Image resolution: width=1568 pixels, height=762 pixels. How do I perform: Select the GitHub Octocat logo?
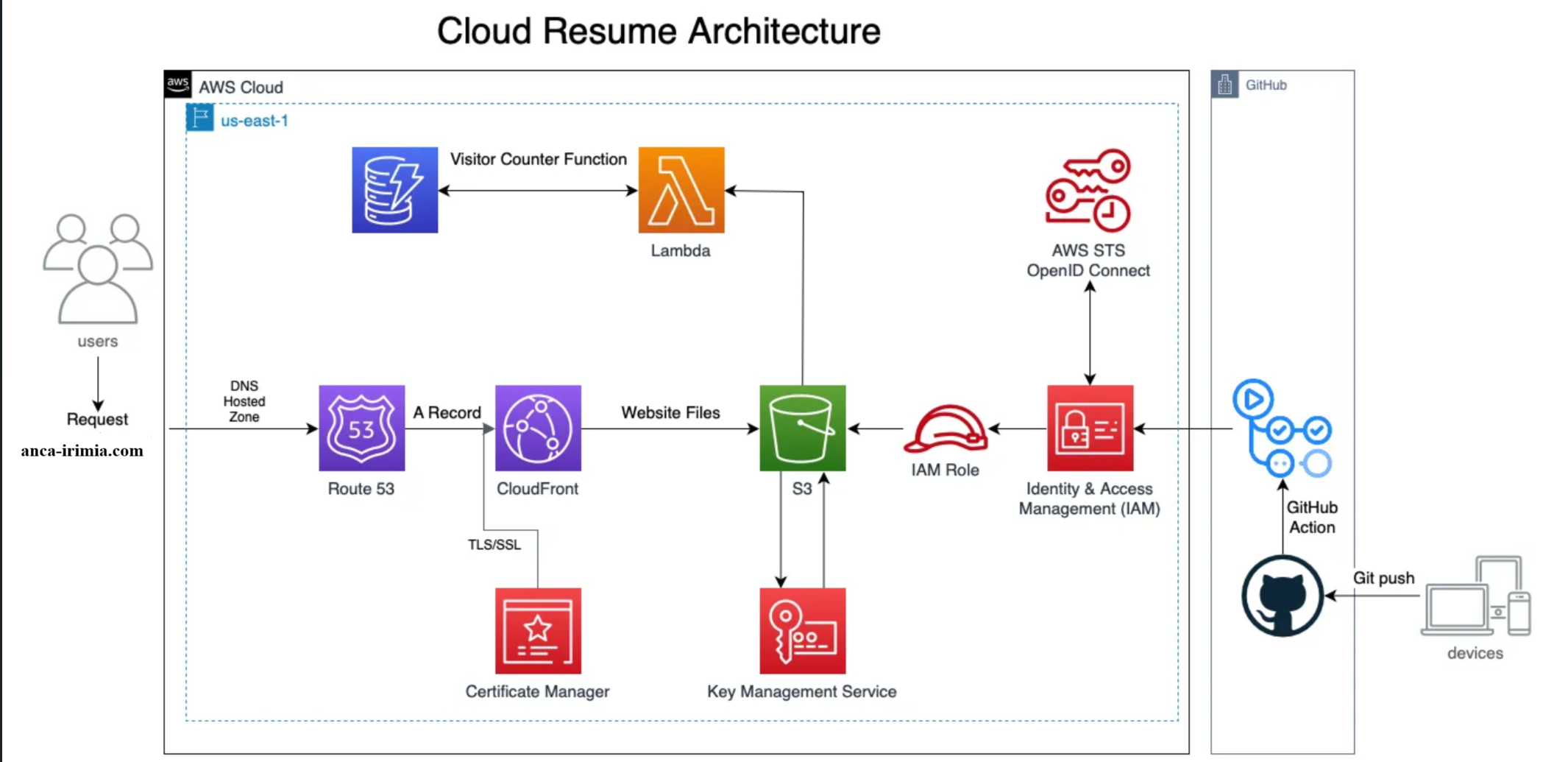pos(1283,596)
